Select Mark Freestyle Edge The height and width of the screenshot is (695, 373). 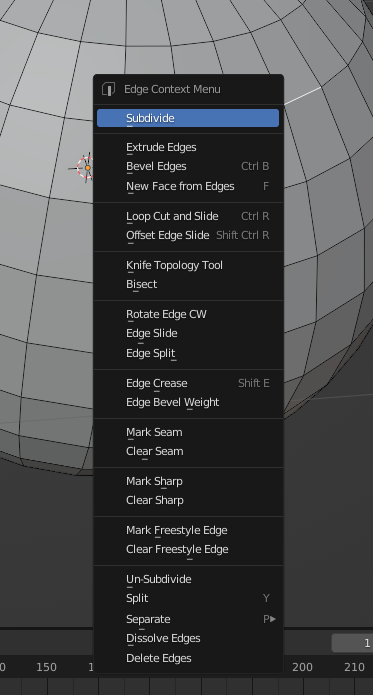188,530
